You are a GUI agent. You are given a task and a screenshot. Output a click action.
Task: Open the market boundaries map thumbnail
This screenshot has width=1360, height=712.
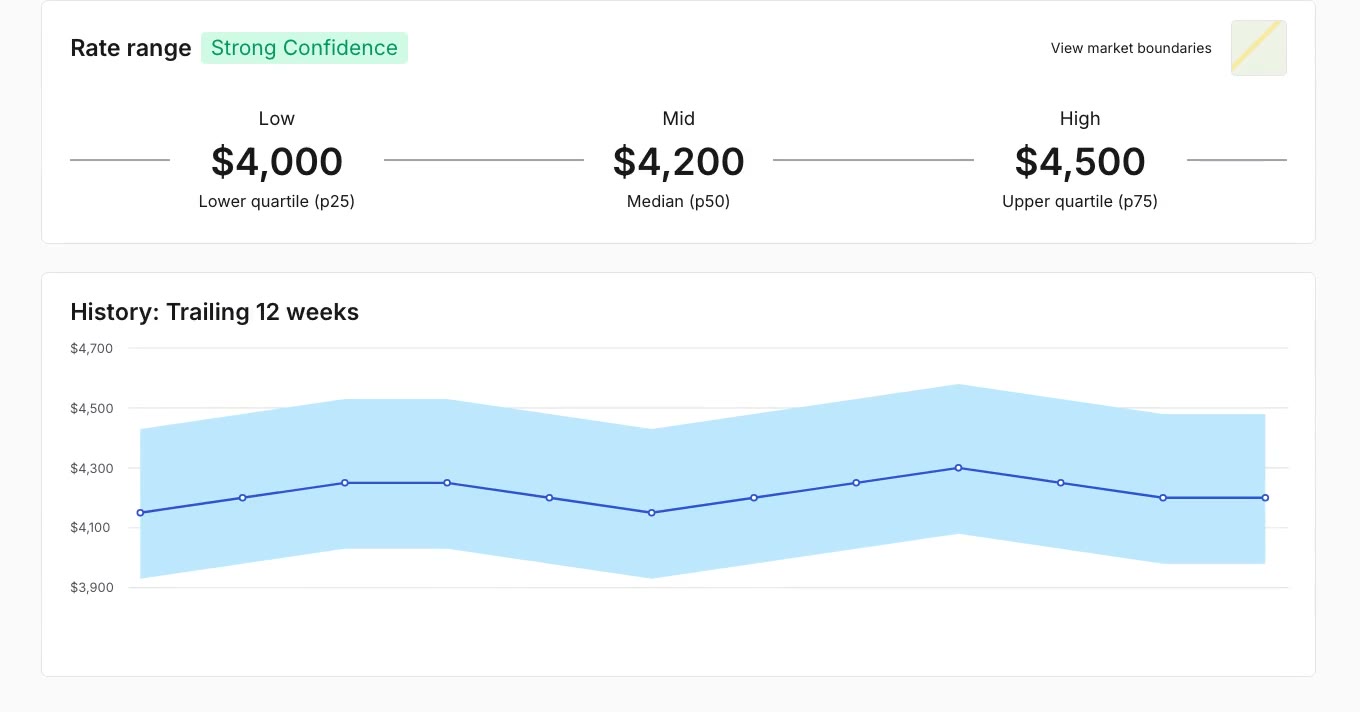[1258, 48]
